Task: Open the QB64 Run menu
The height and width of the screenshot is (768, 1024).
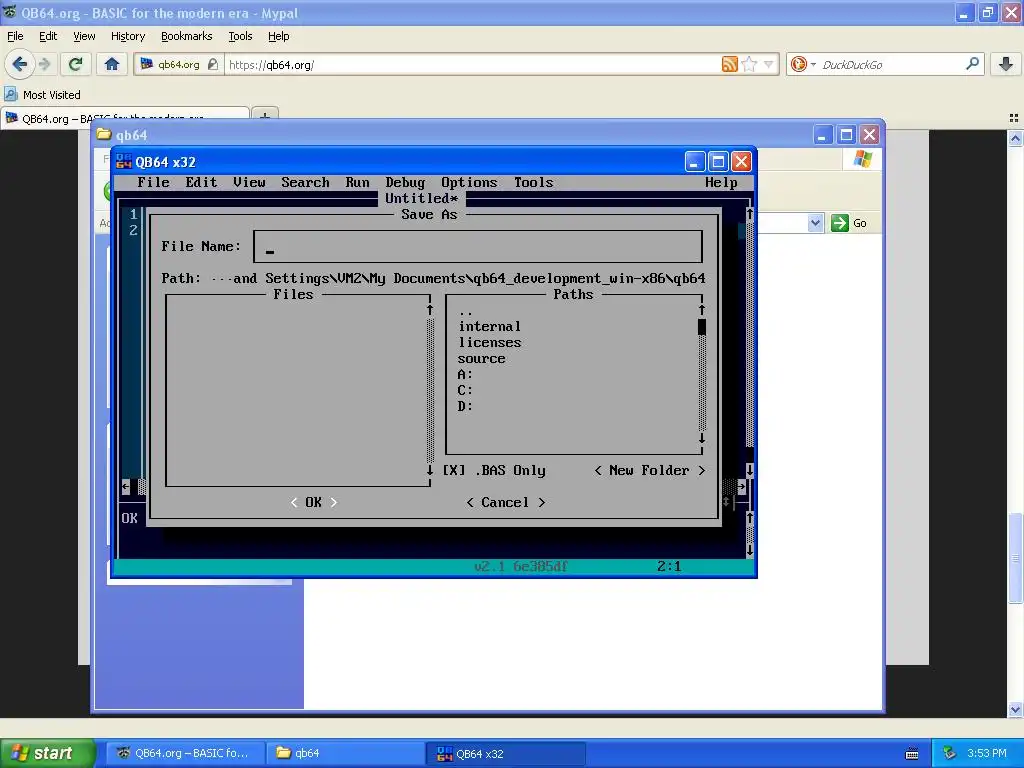Action: tap(357, 182)
